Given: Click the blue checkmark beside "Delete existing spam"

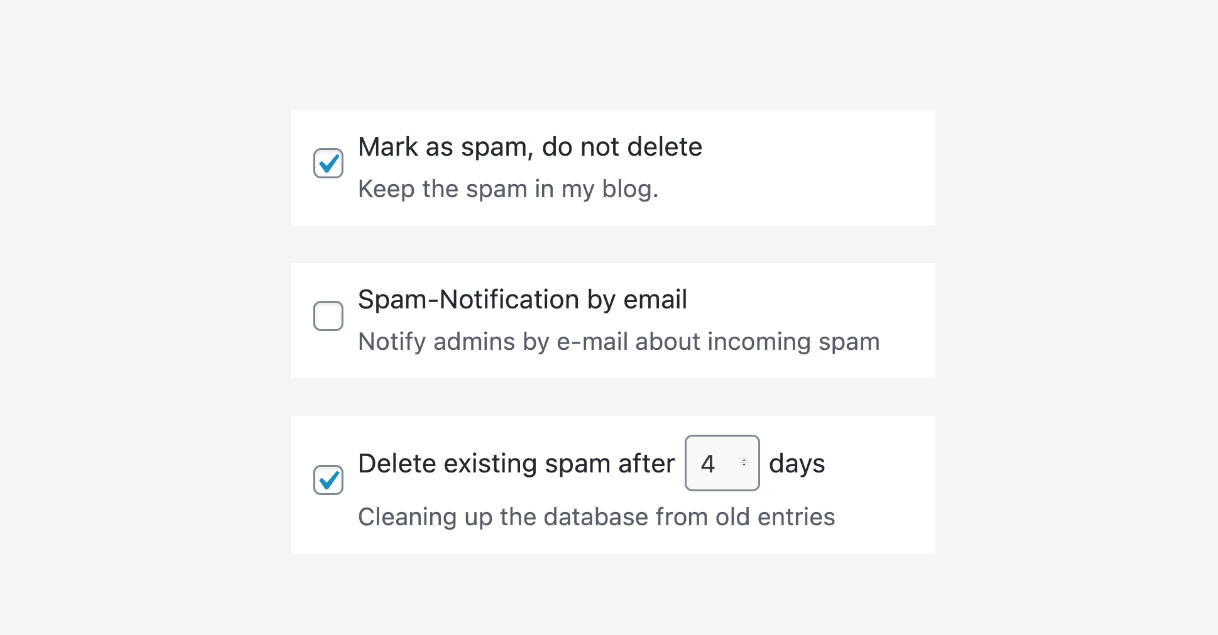Looking at the screenshot, I should [x=328, y=480].
